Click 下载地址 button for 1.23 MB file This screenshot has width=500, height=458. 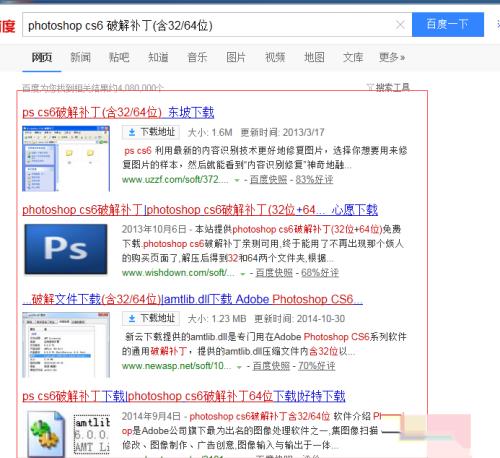[151, 318]
